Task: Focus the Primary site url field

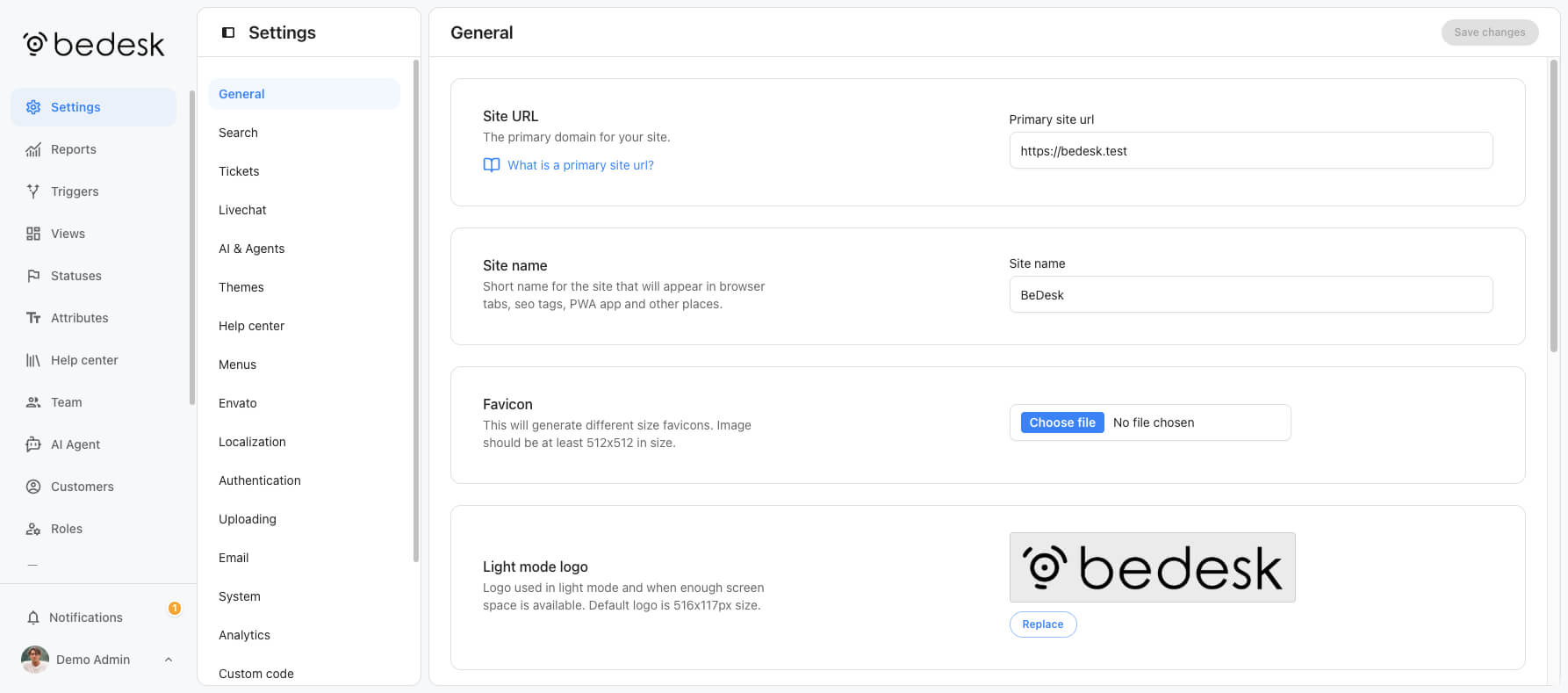Action: (1251, 150)
